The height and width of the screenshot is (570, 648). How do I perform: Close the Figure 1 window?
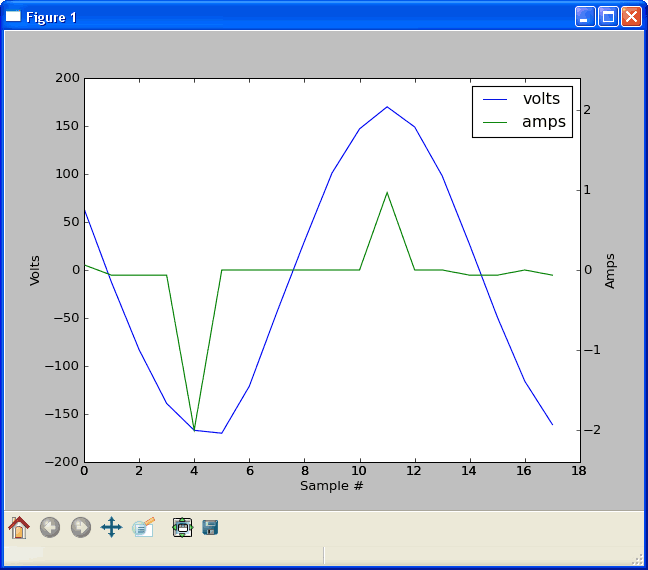click(x=631, y=17)
